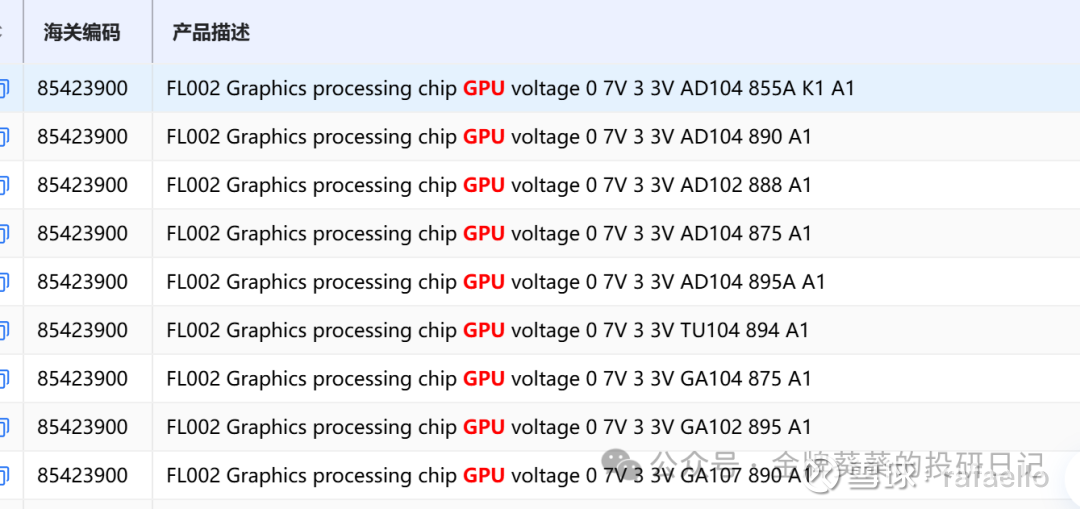Viewport: 1080px width, 509px height.
Task: Click customs code in the TU104 894 row
Action: pos(83,330)
